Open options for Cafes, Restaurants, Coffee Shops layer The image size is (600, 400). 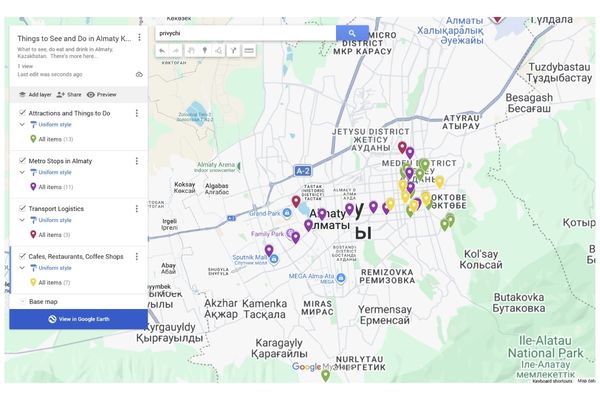coord(137,256)
